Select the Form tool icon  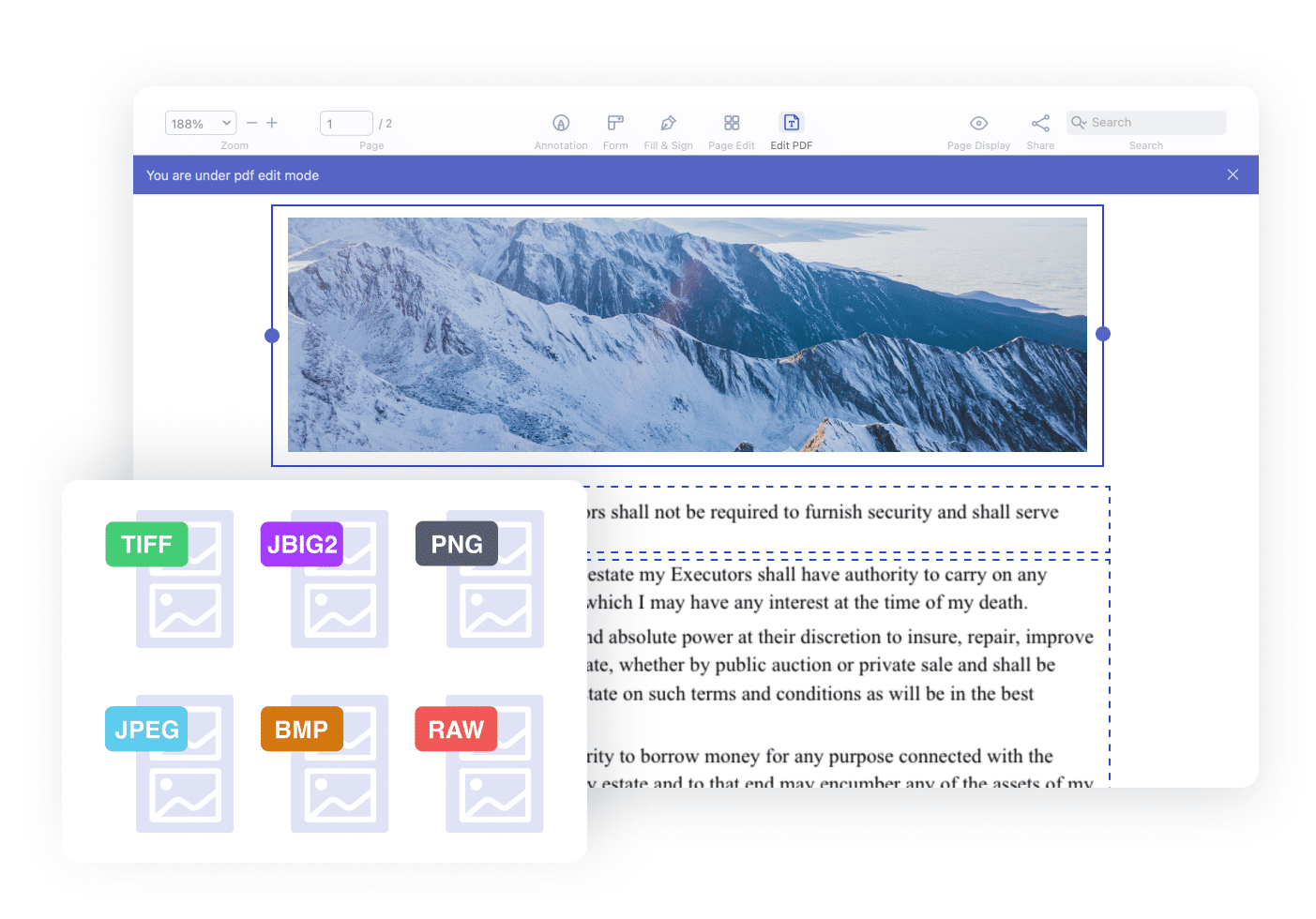pos(615,123)
